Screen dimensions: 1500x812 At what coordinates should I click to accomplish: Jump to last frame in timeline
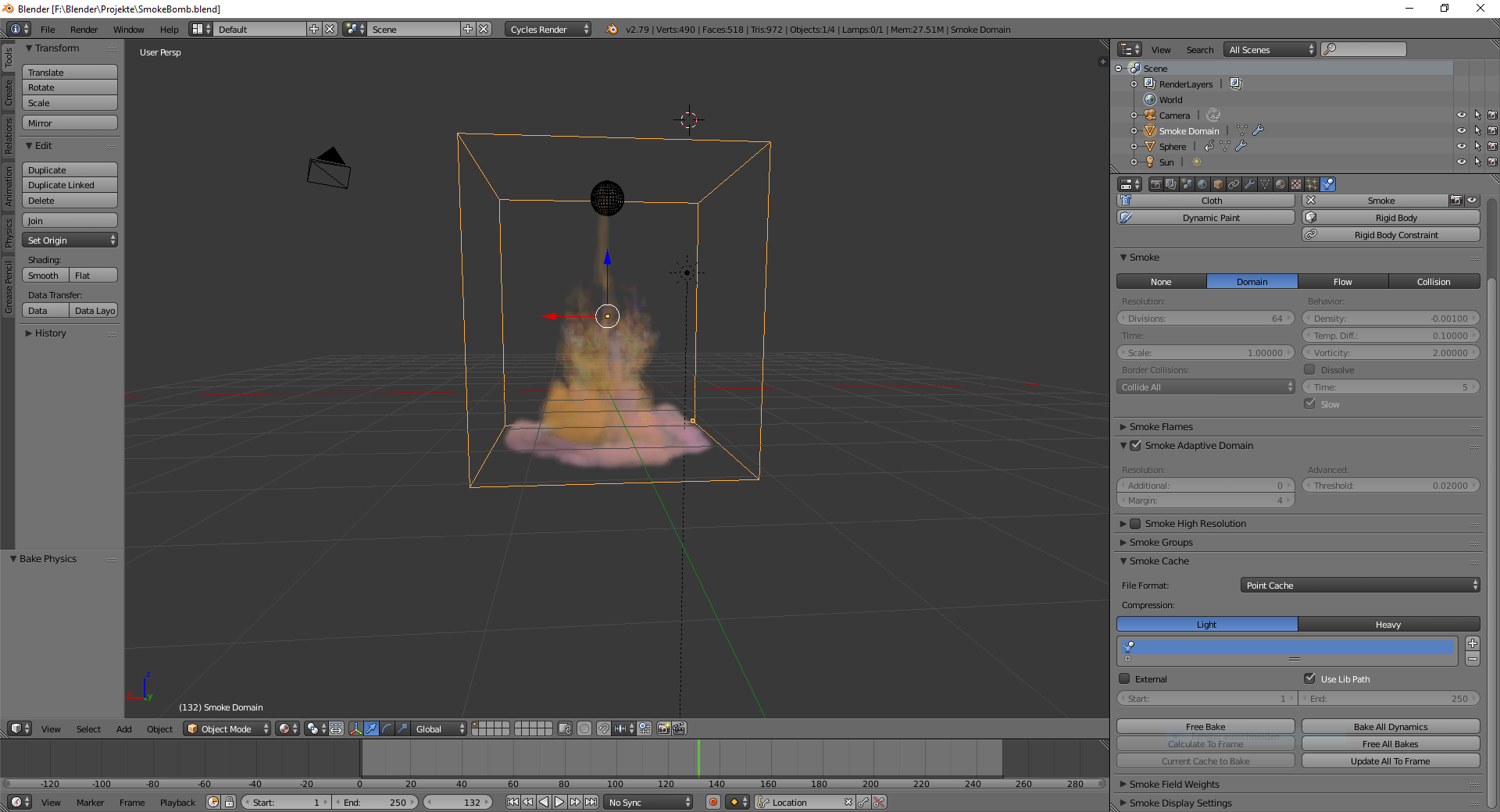591,802
